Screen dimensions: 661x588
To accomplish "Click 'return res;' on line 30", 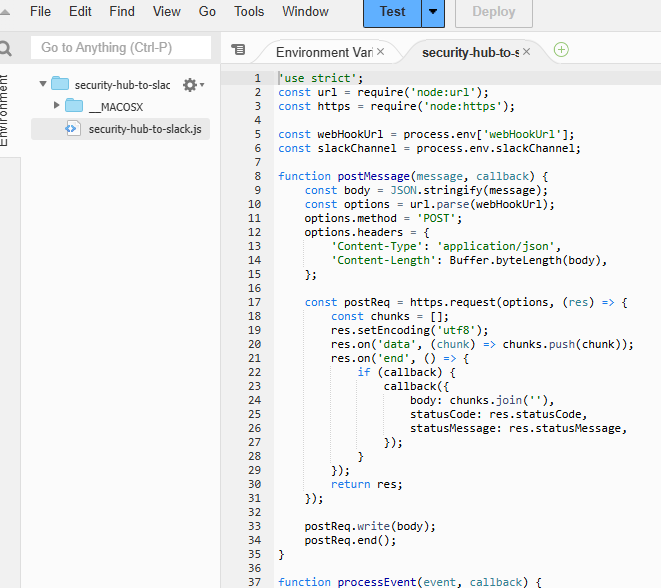I will pos(367,484).
